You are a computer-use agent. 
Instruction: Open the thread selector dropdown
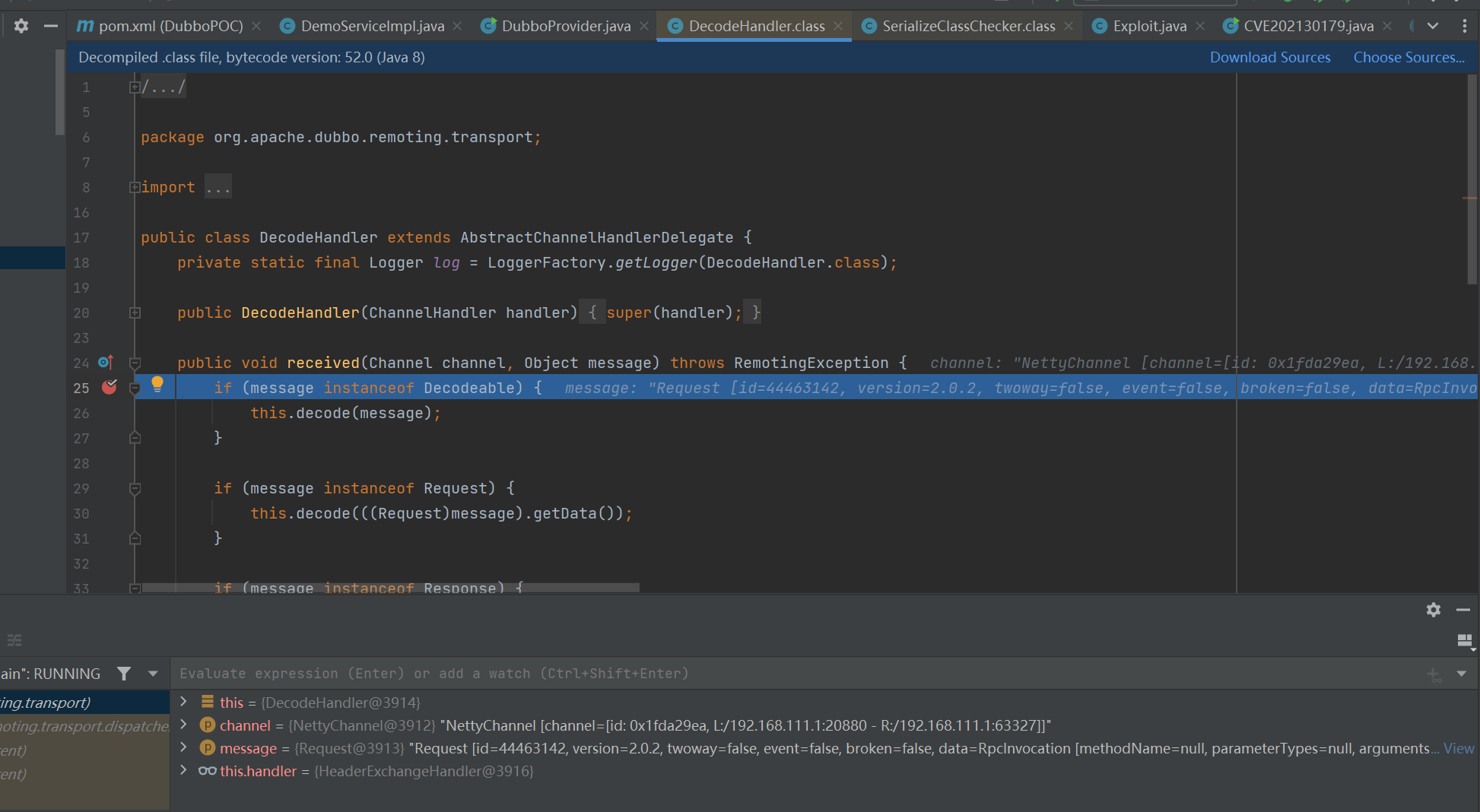(153, 674)
